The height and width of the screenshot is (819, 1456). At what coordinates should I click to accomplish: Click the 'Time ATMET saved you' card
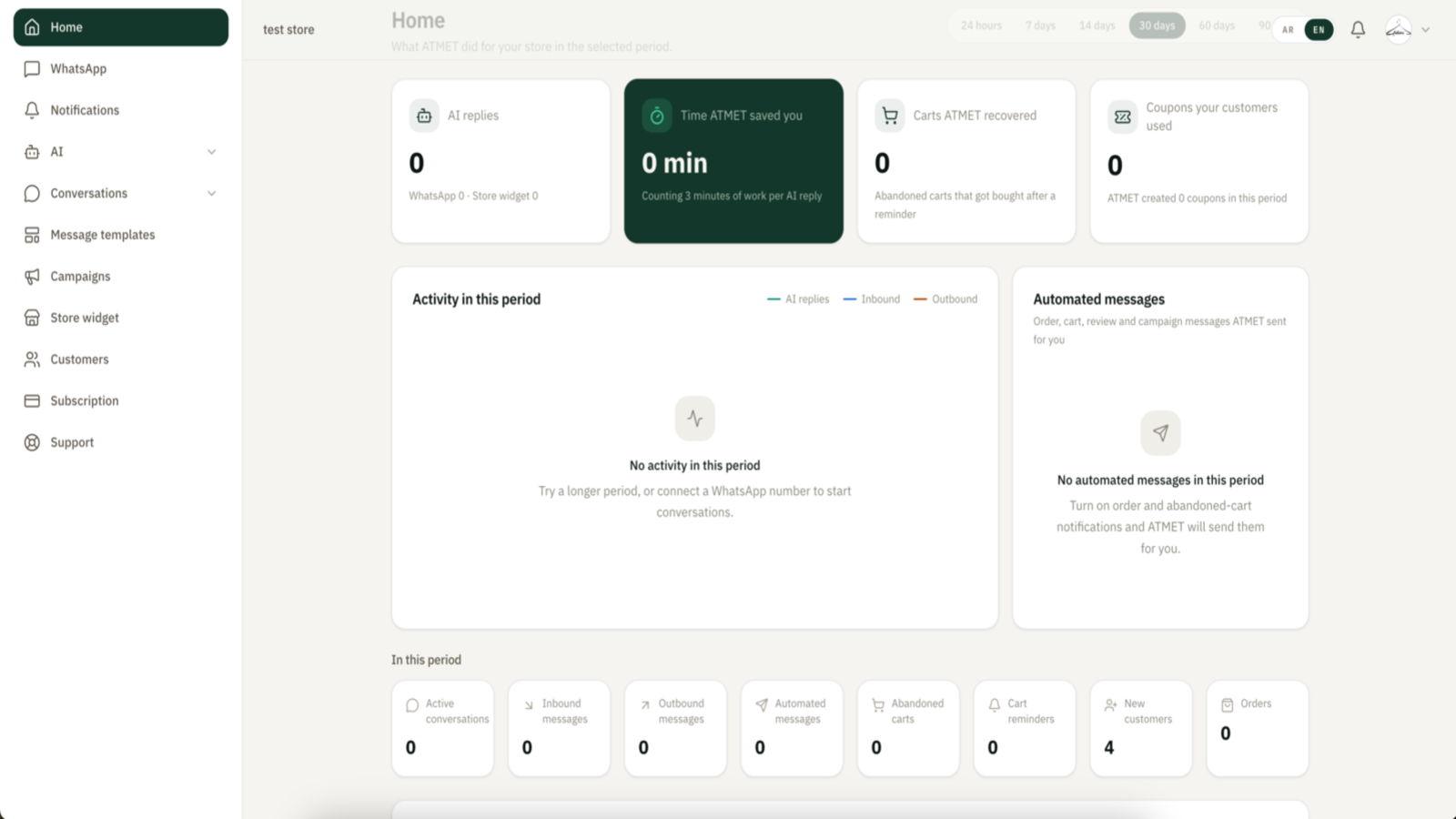pyautogui.click(x=733, y=161)
